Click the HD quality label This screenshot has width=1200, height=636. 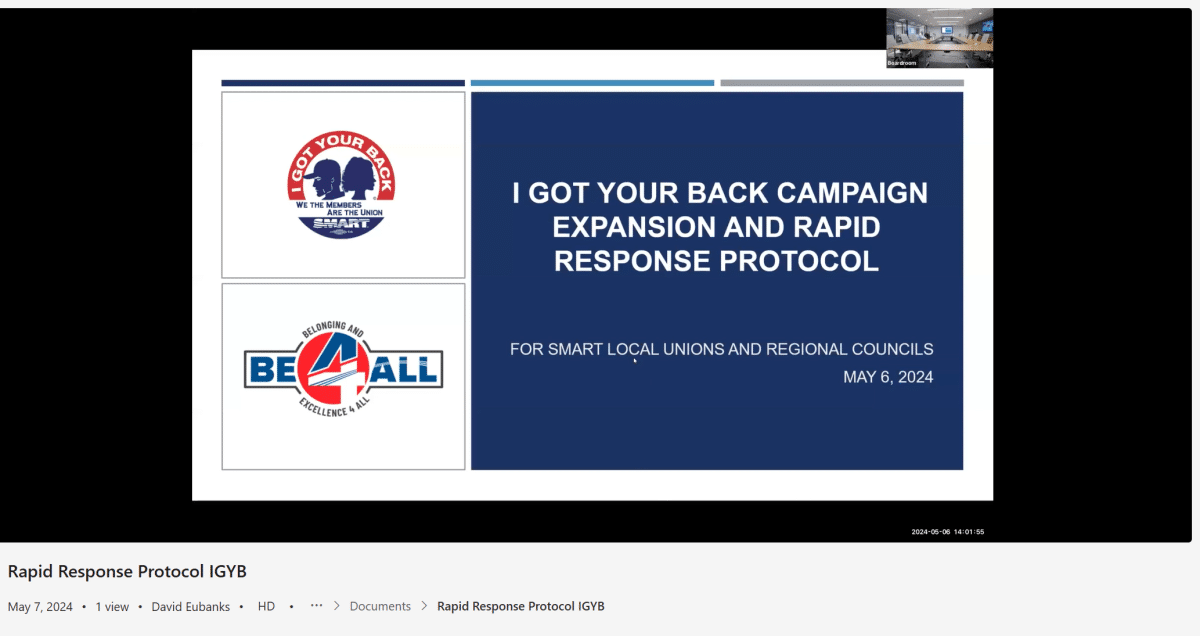(x=266, y=606)
